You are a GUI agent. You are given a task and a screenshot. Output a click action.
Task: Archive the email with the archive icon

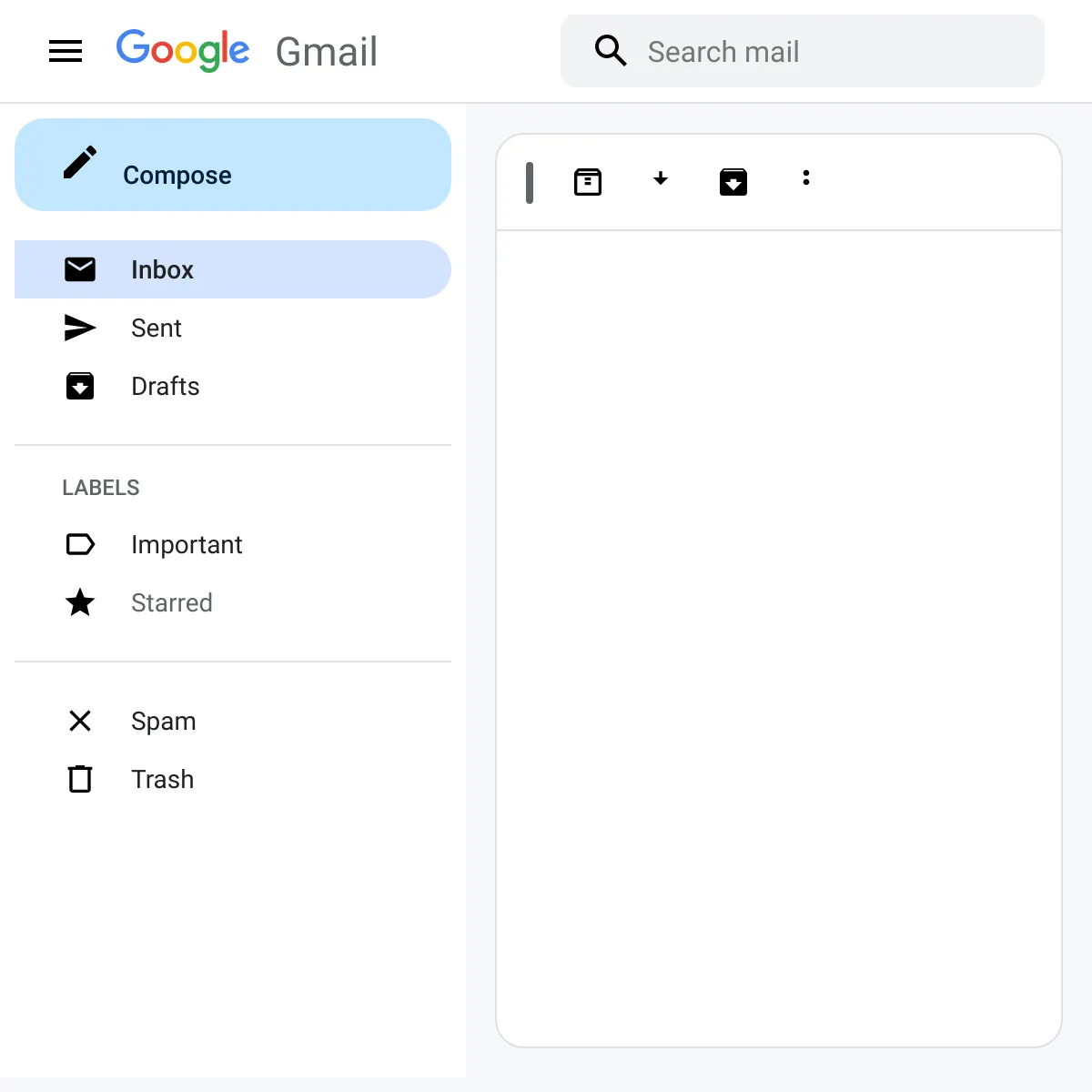(x=587, y=181)
